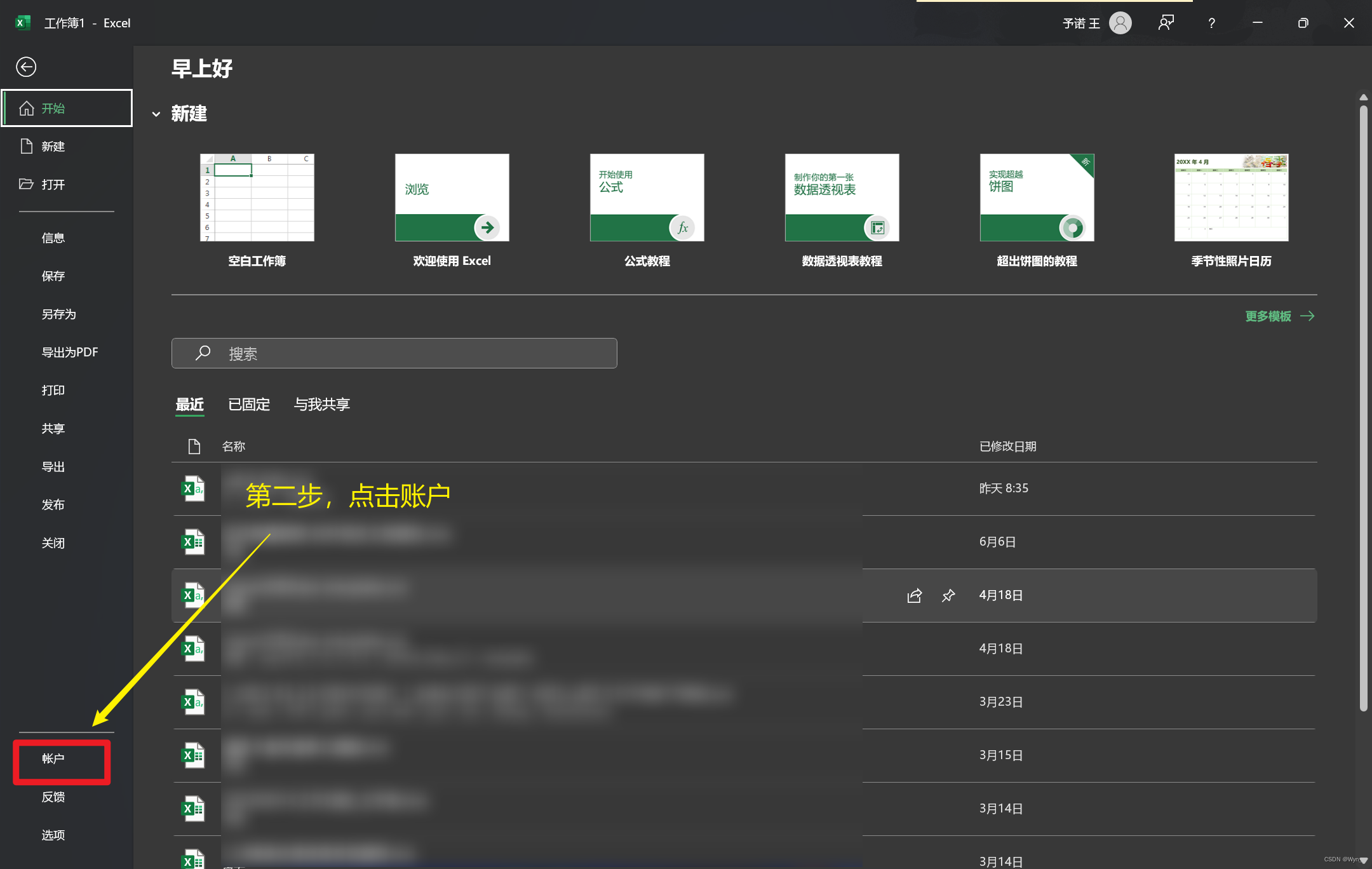Select 导出为PDF in the sidebar
The width and height of the screenshot is (1372, 869).
click(70, 353)
